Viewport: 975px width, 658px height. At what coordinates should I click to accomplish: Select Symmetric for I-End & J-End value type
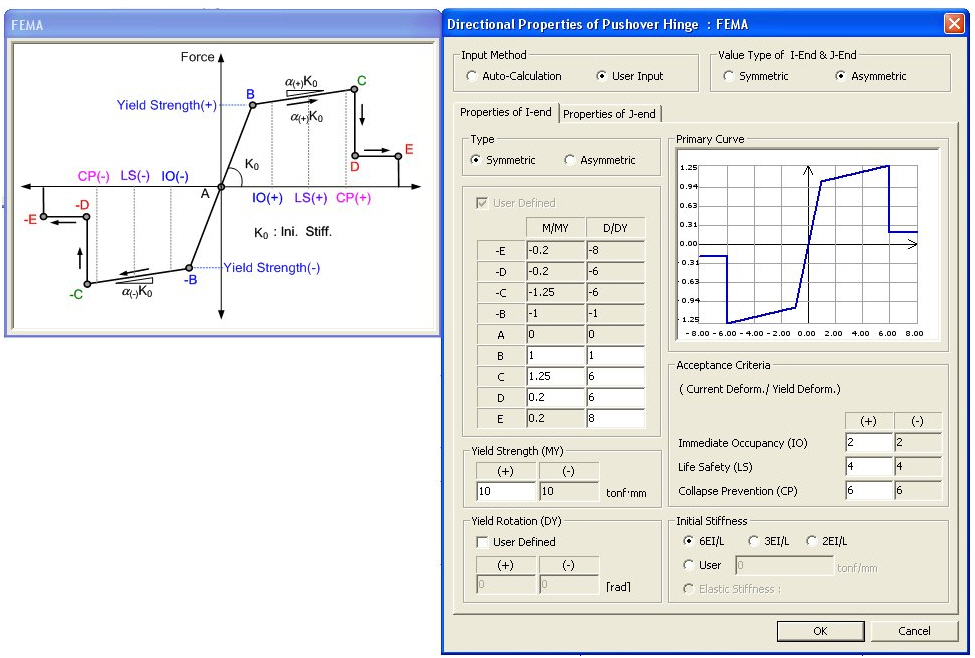[x=728, y=76]
